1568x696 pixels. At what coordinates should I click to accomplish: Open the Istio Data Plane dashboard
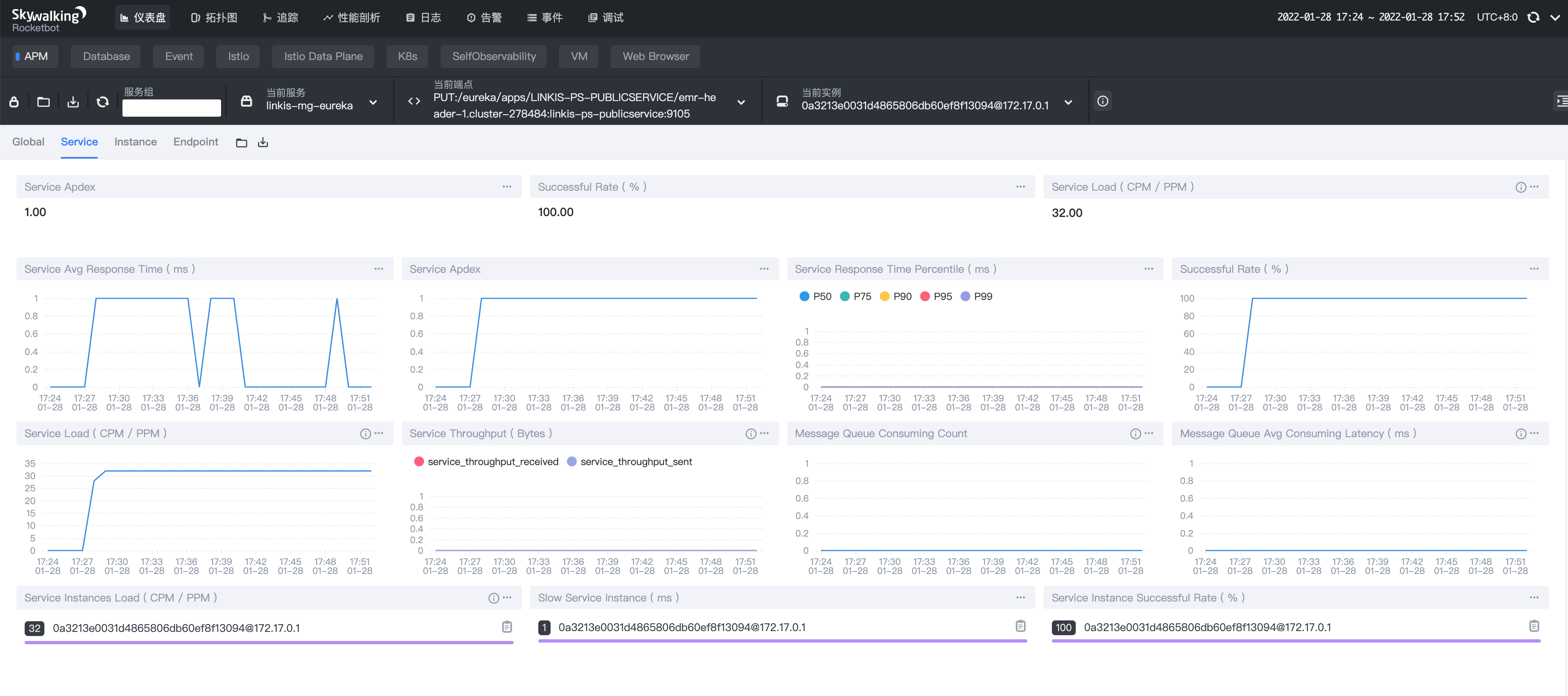click(x=323, y=56)
